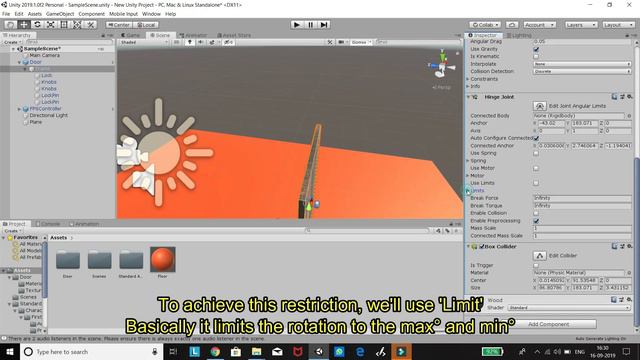Open the Layout dropdown
Viewport: 640px width, 360px height.
(x=618, y=25)
